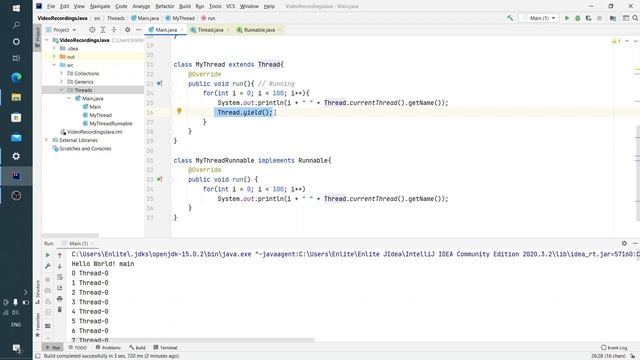This screenshot has width=640, height=360.
Task: Open the Terminal tool window tab
Action: (x=165, y=347)
